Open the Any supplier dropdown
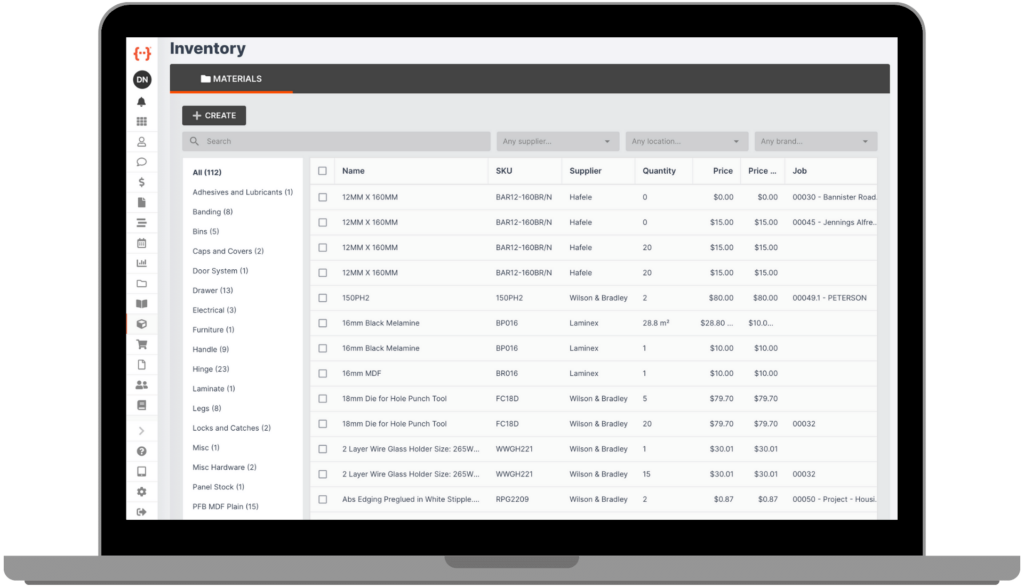1024x587 pixels. (557, 141)
